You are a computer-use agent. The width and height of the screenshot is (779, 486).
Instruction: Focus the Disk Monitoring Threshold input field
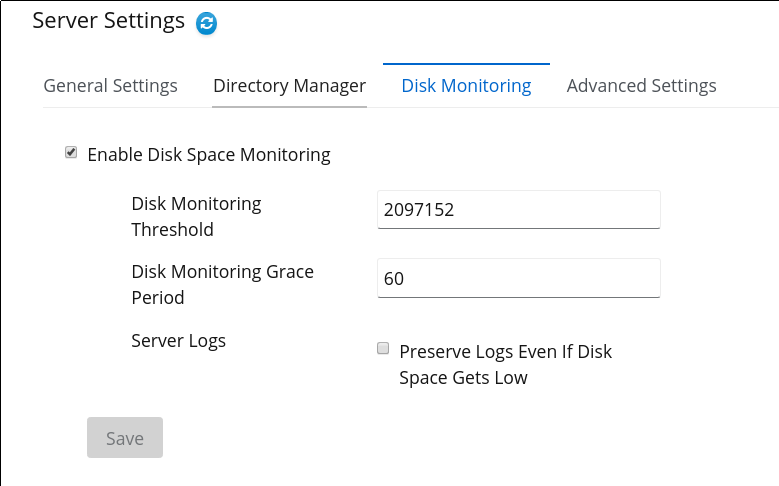point(519,210)
